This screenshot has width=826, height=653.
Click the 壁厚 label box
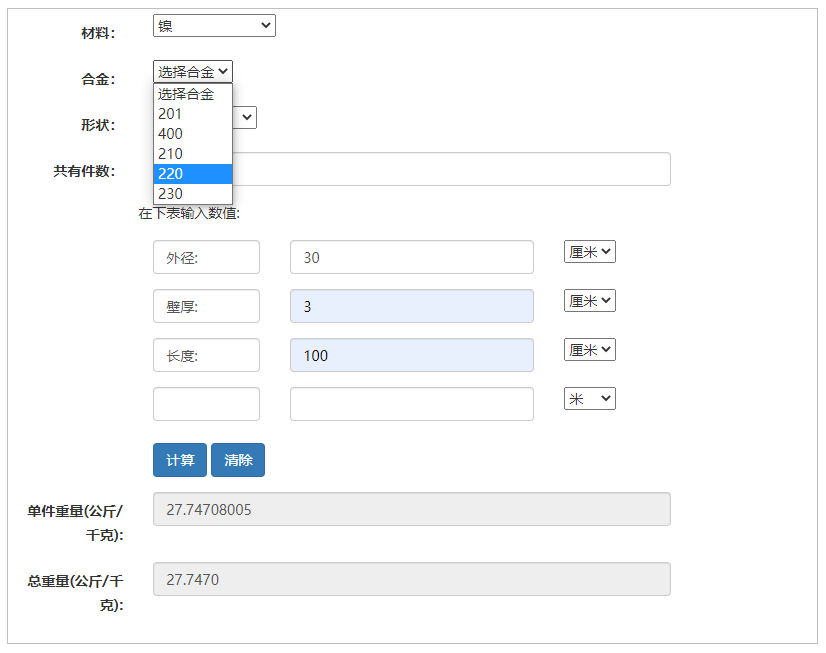206,306
